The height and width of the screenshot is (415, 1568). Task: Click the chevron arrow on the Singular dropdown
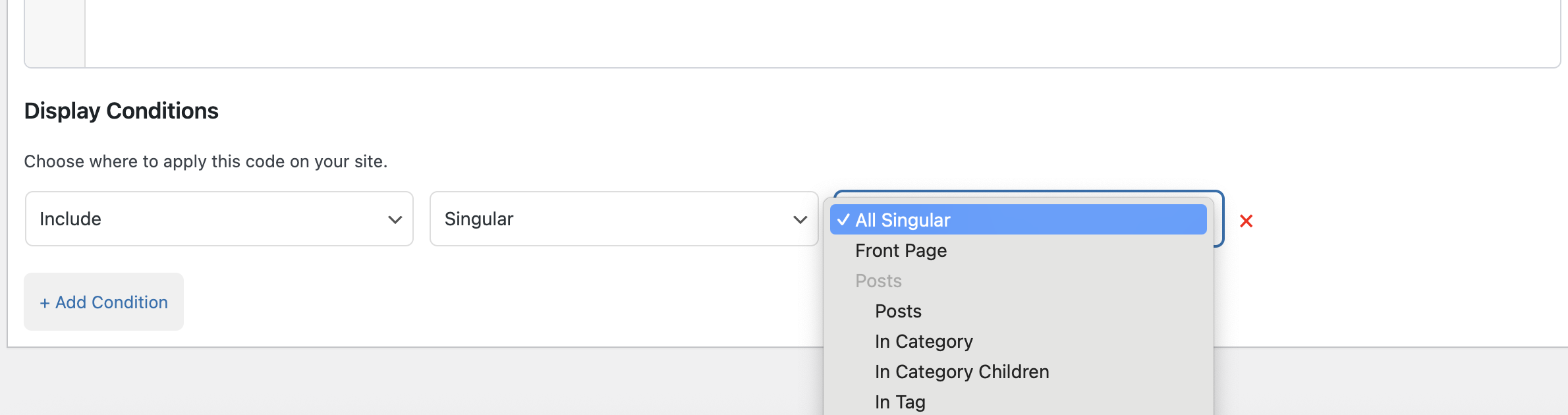click(800, 220)
